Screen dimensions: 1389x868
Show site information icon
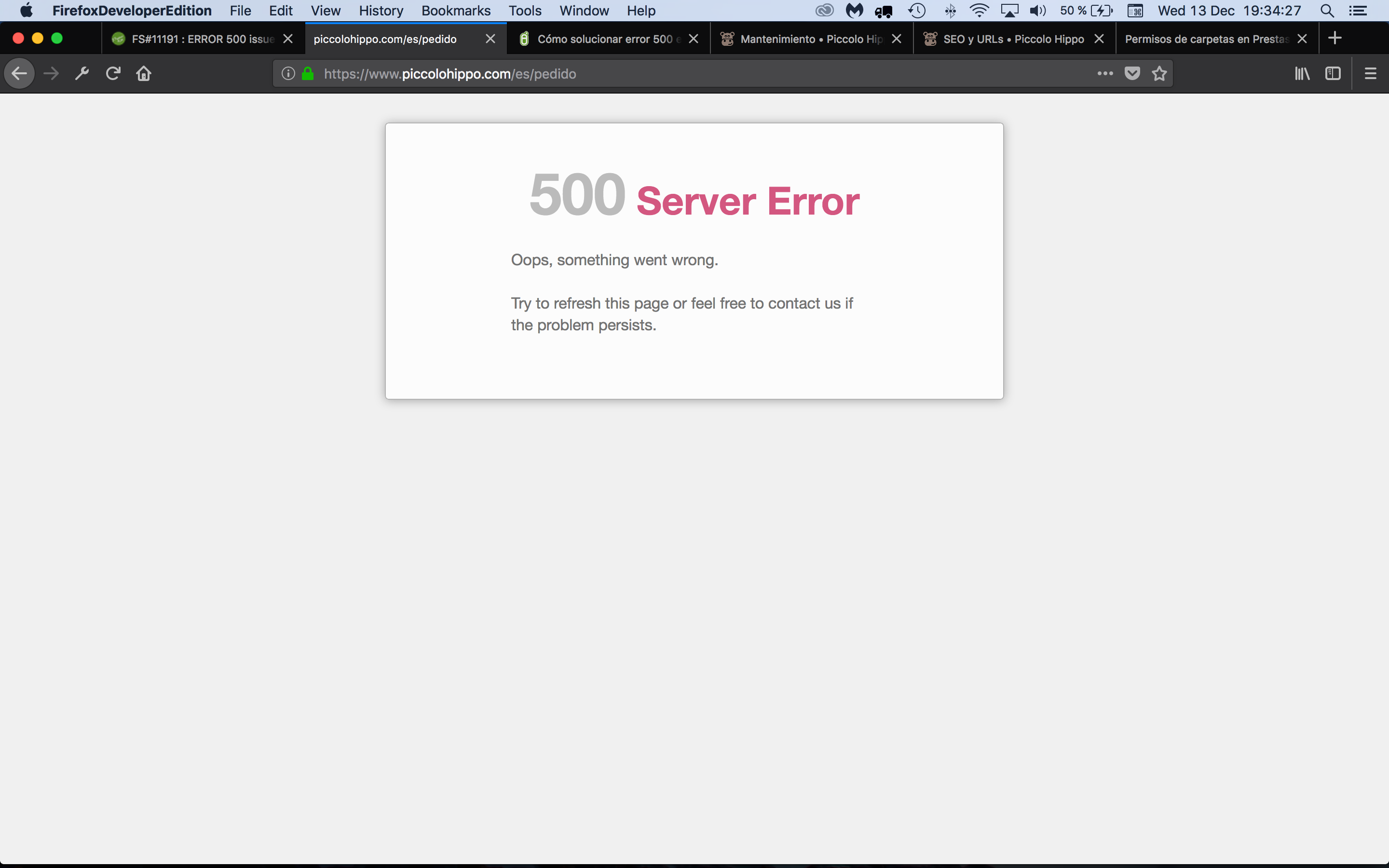coord(288,73)
